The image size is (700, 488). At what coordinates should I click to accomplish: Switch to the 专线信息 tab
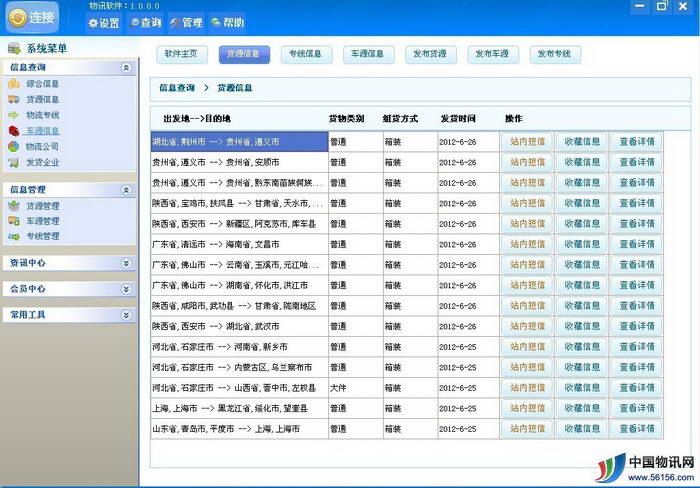[x=306, y=54]
